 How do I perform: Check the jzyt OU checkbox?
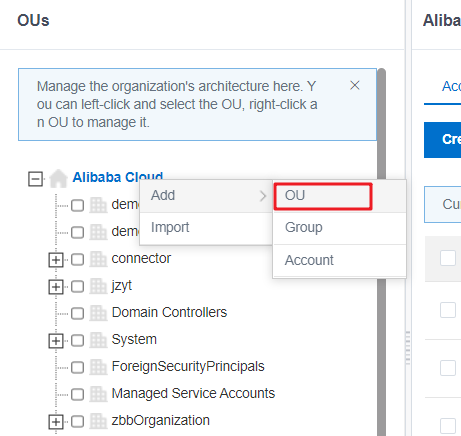77,286
